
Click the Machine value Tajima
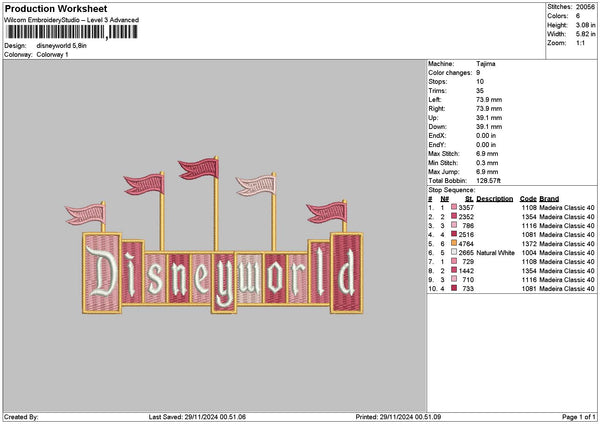[x=486, y=64]
